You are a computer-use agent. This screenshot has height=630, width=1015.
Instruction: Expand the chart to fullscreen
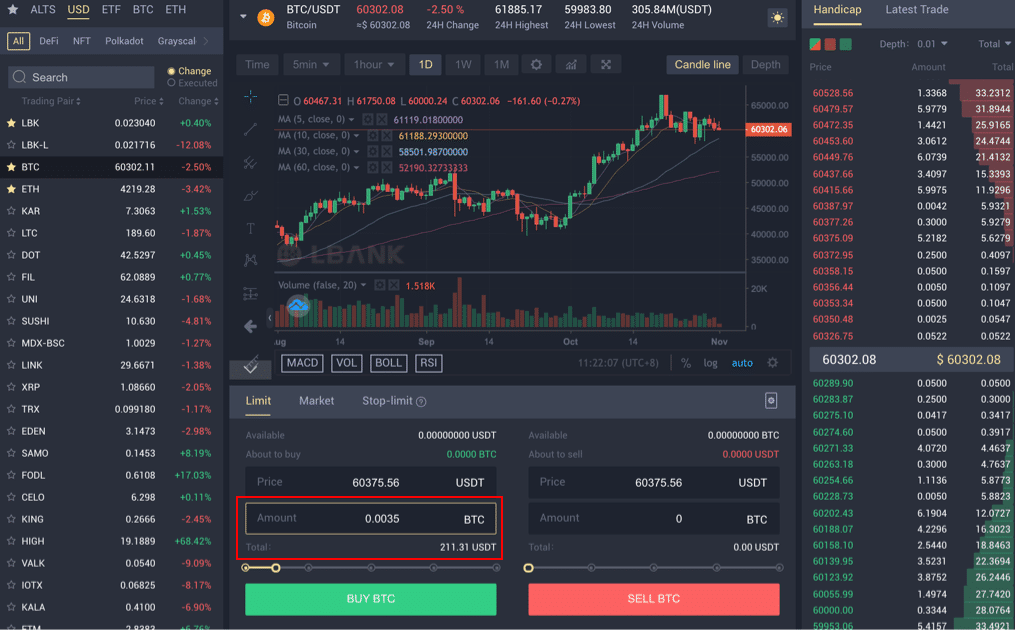606,65
